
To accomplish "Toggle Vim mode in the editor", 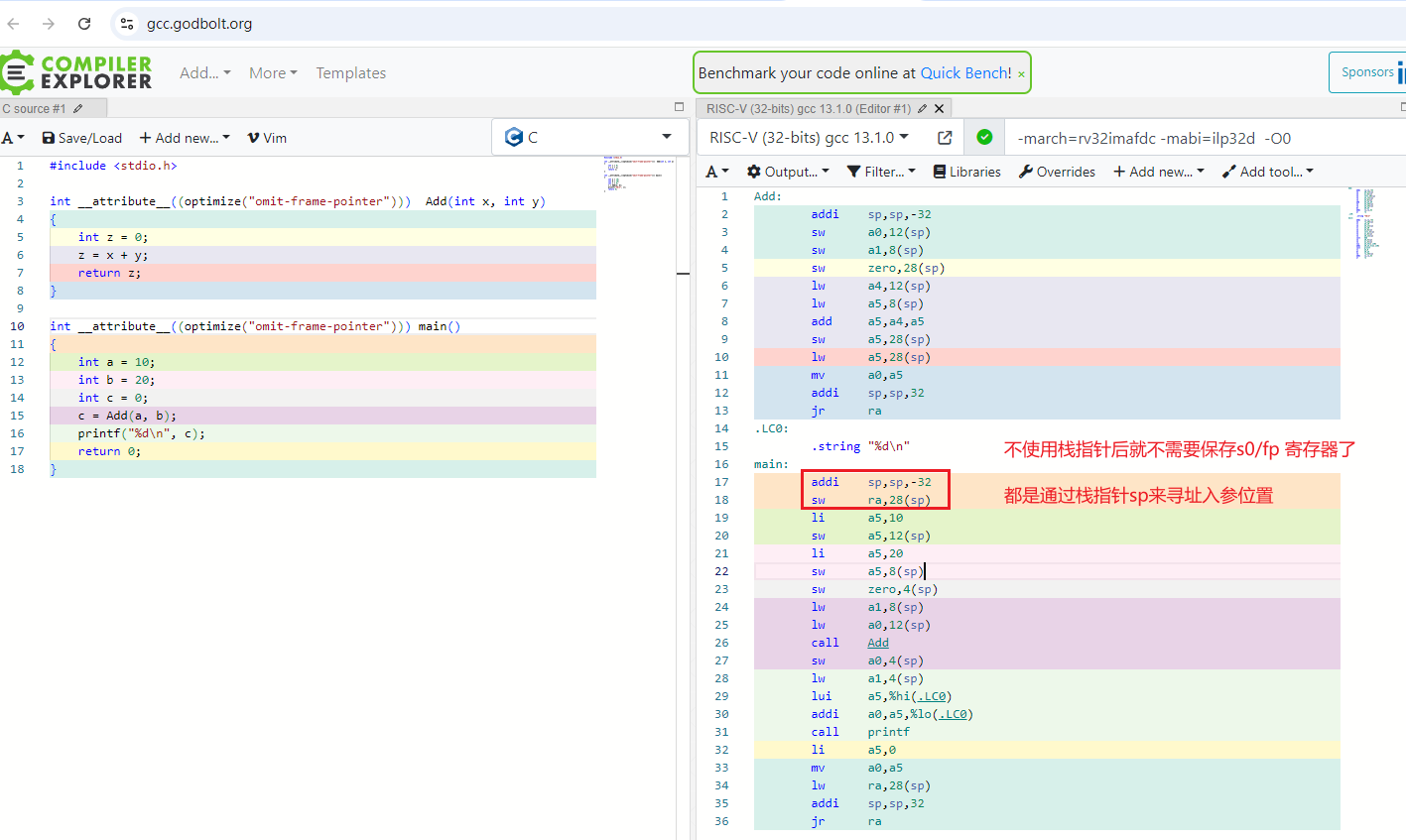I will coord(267,138).
